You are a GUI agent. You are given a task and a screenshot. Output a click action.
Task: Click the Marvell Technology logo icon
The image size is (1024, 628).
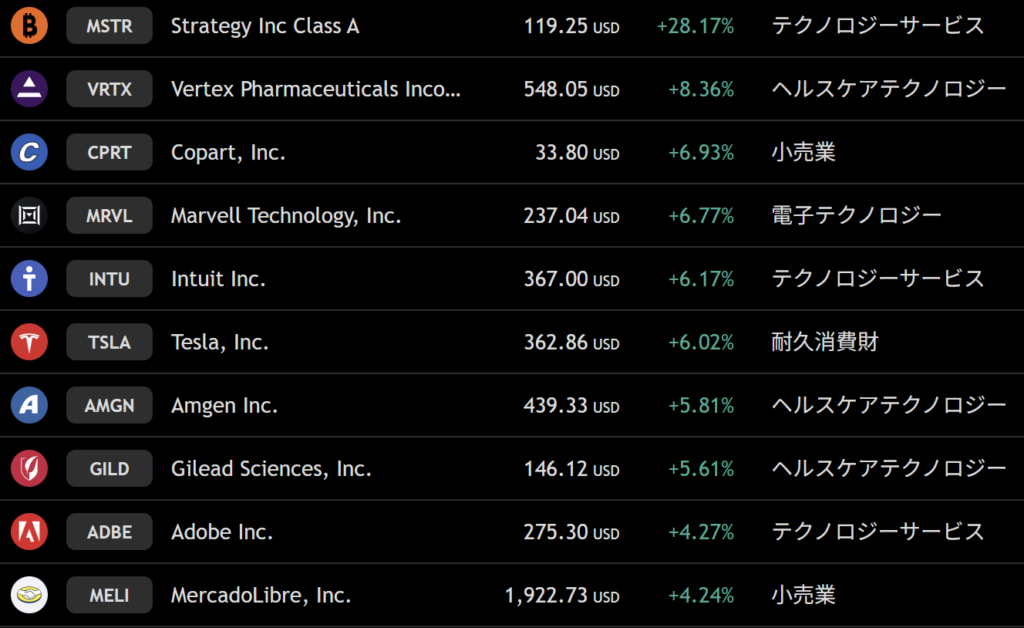click(29, 215)
